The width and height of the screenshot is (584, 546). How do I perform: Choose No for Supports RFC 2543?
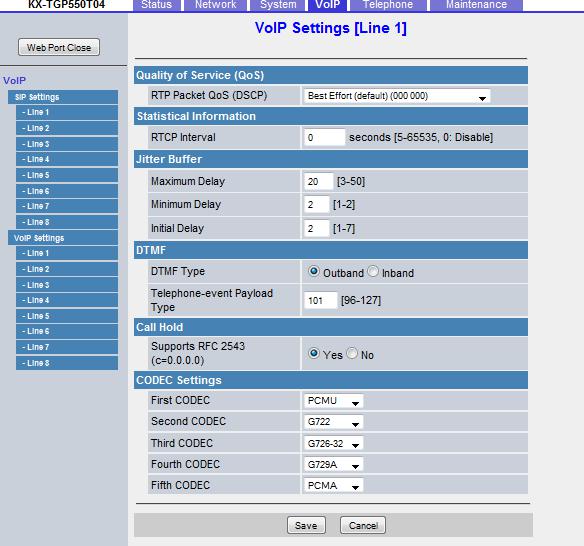click(x=352, y=353)
